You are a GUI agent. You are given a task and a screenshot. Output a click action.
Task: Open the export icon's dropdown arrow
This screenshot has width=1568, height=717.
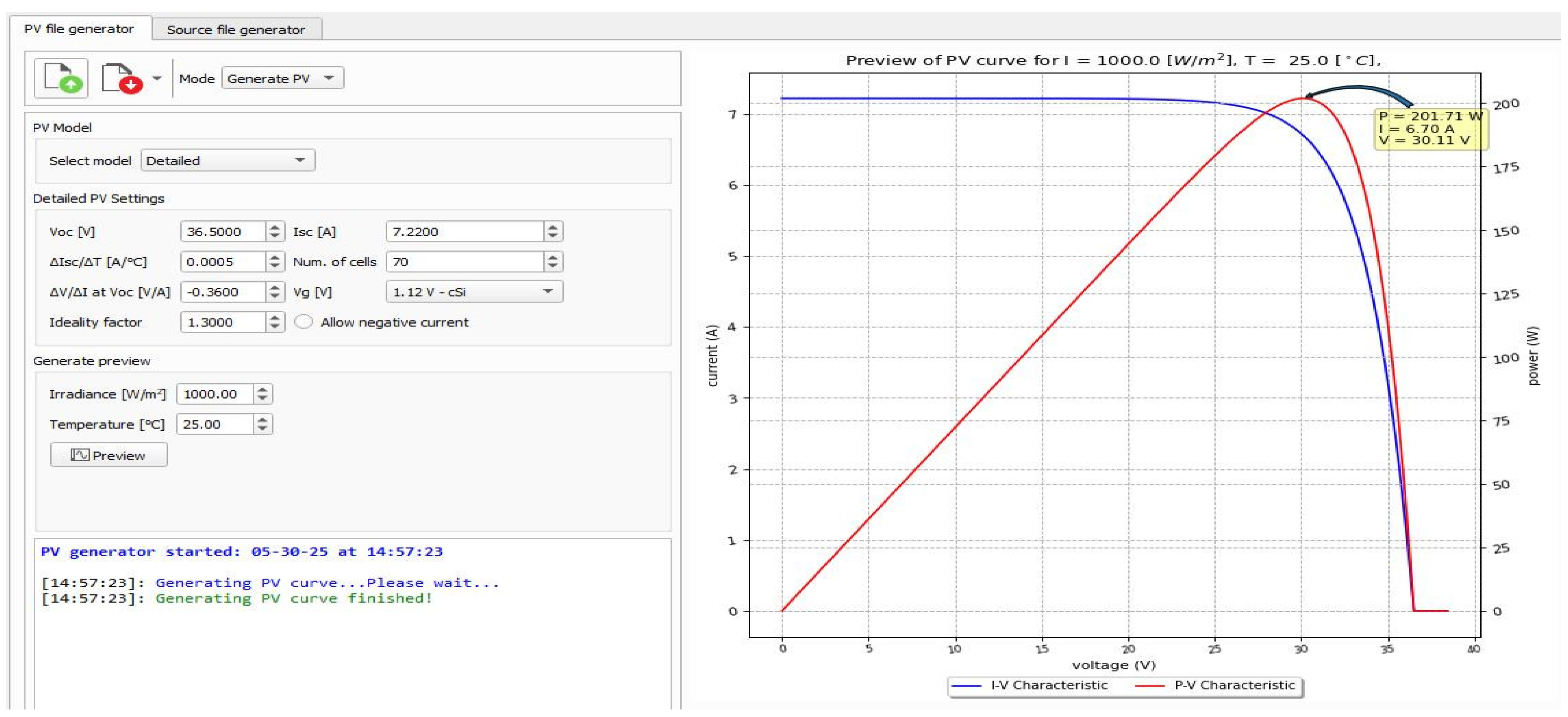coord(156,78)
